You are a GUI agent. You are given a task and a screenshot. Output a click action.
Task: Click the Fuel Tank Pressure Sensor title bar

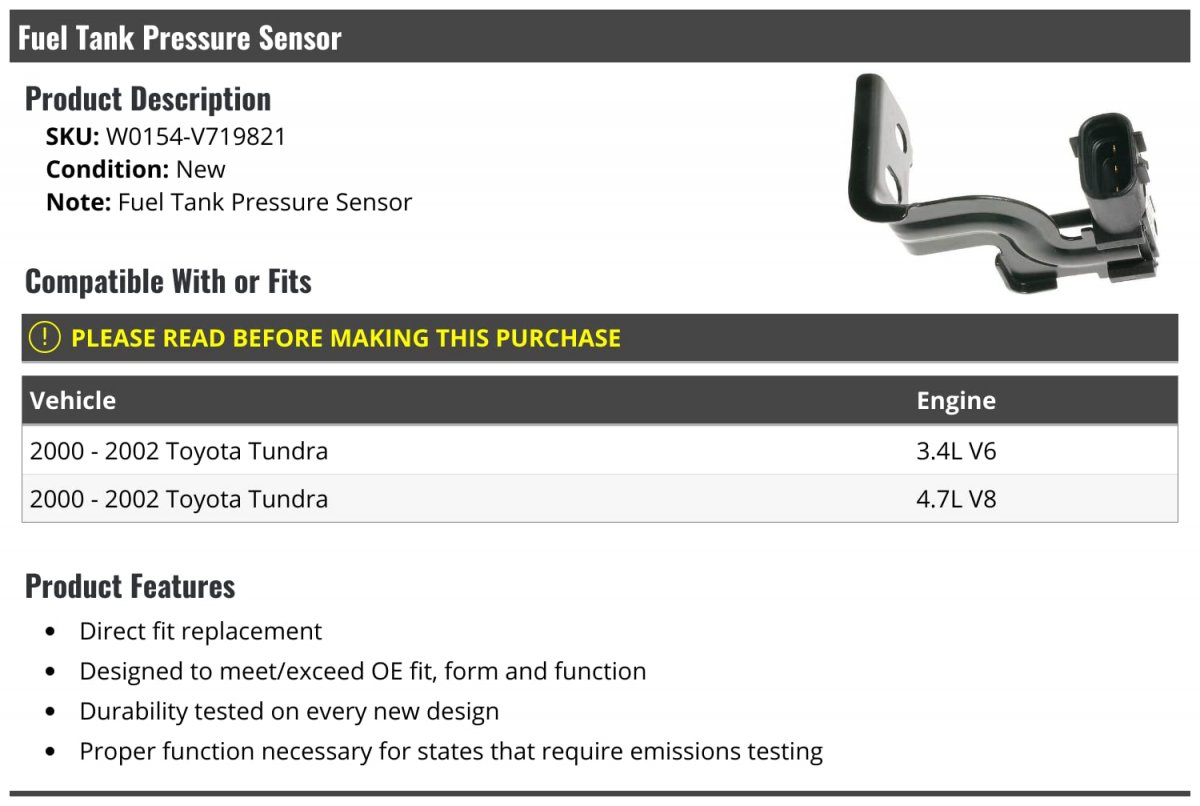600,37
